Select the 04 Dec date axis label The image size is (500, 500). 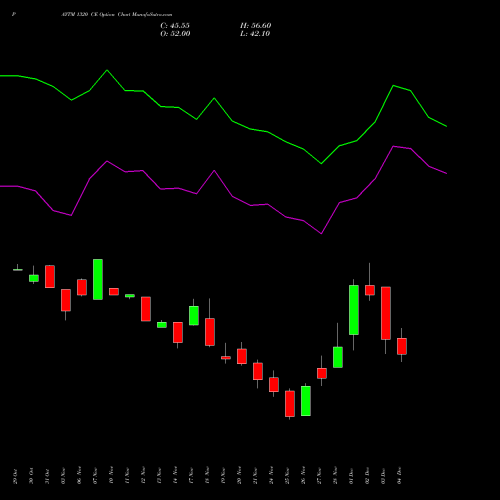coord(399,476)
